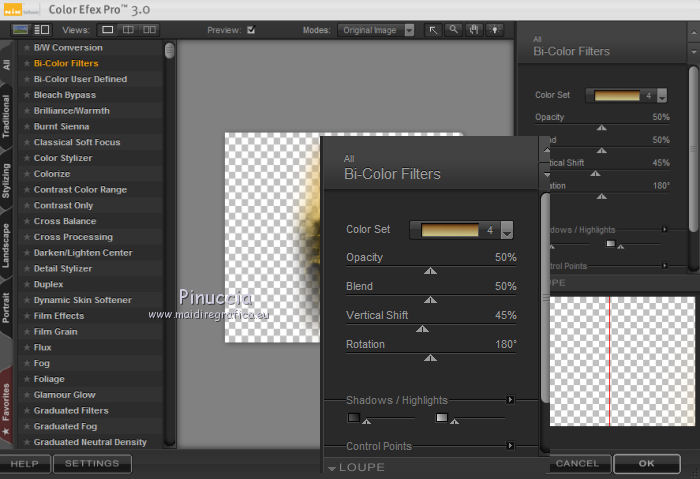Click the HELP button
700x479 pixels.
pyautogui.click(x=25, y=464)
